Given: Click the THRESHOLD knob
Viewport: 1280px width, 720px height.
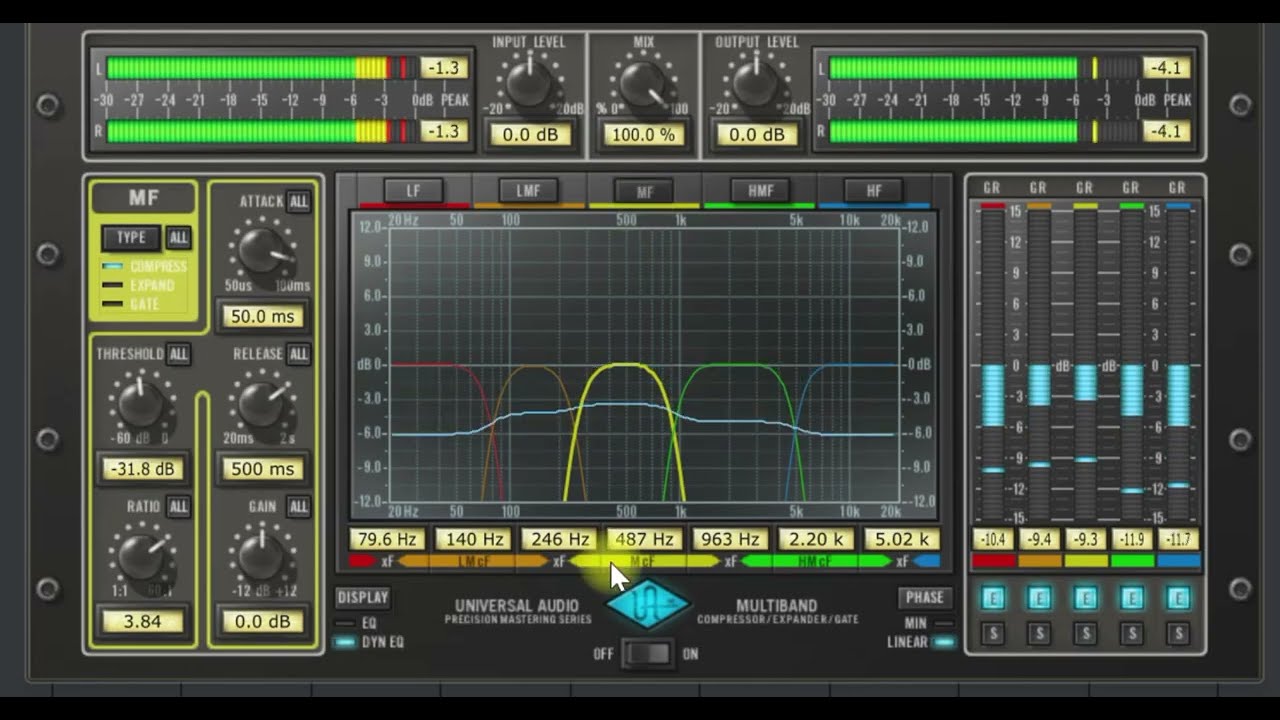Looking at the screenshot, I should click(x=141, y=404).
